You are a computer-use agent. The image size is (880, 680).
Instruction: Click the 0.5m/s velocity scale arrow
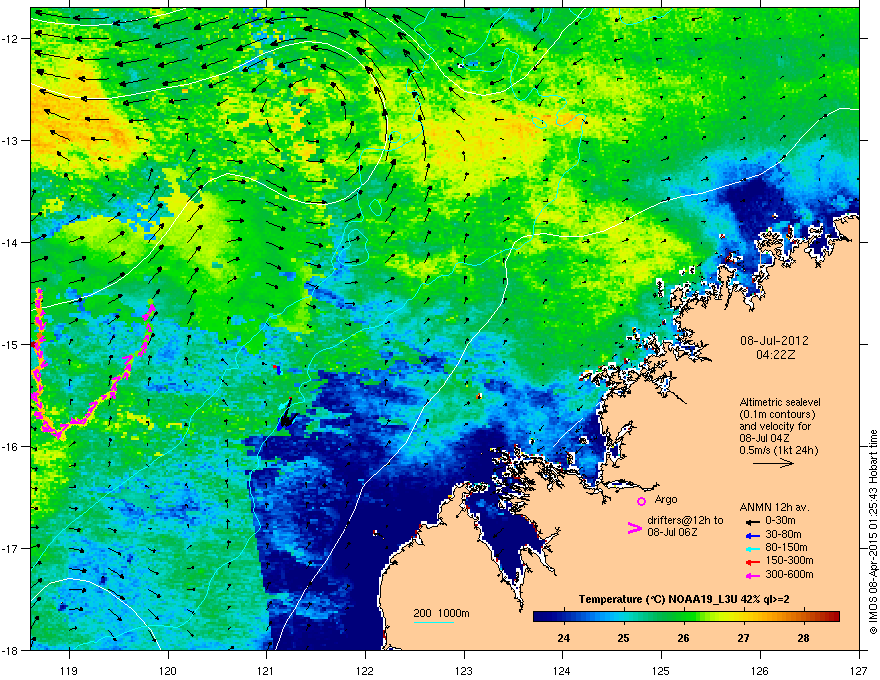pos(773,463)
